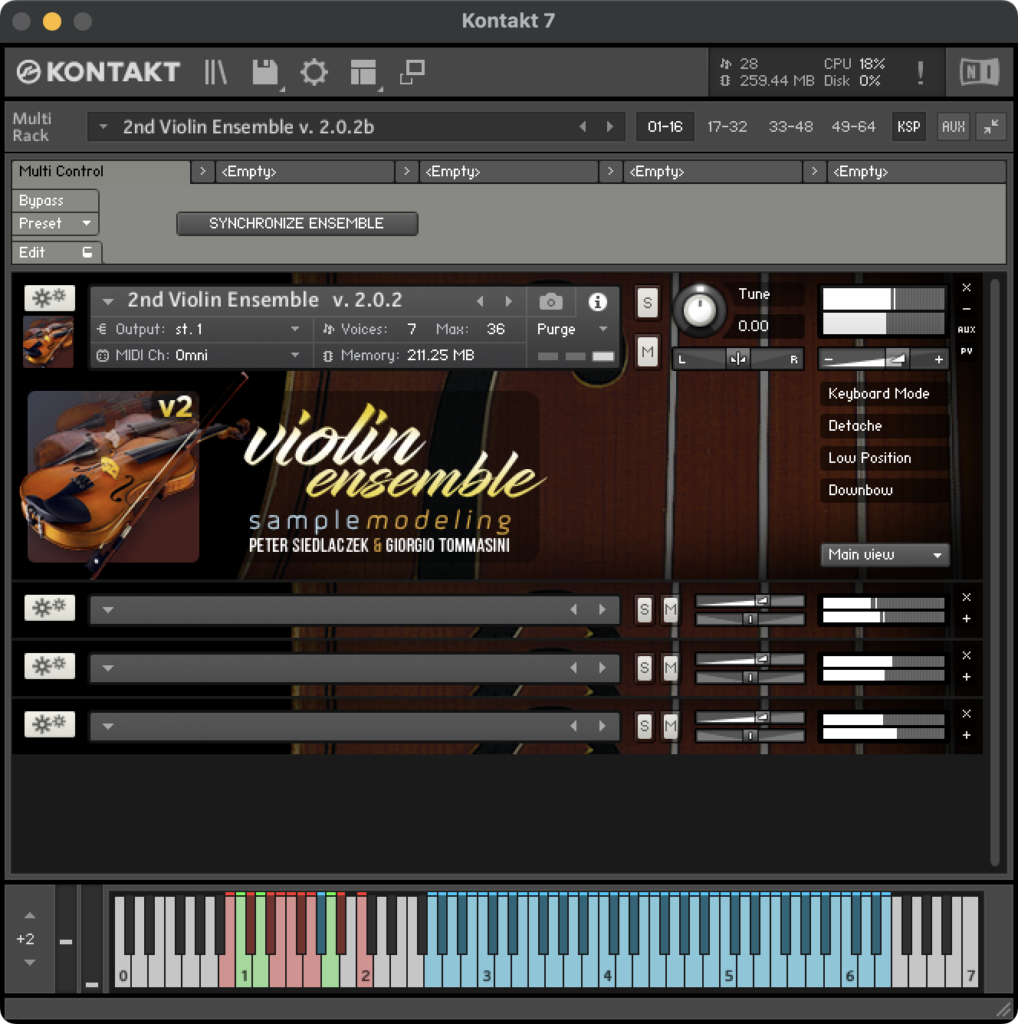Go to next multi preset arrow
Screen dimensions: 1018x1024
coord(610,126)
